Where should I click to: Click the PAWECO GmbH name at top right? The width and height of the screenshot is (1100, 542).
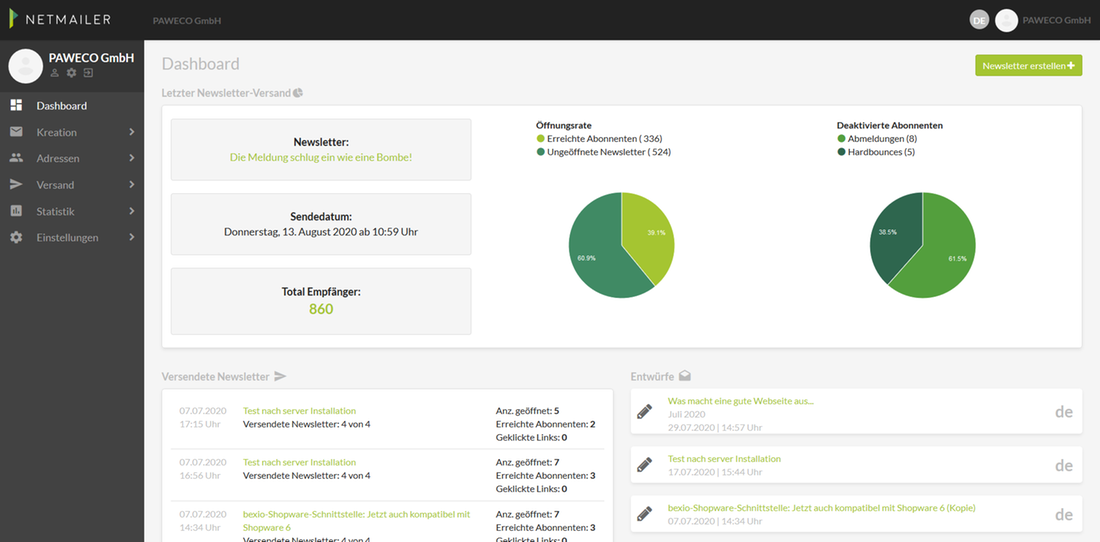pyautogui.click(x=1057, y=20)
